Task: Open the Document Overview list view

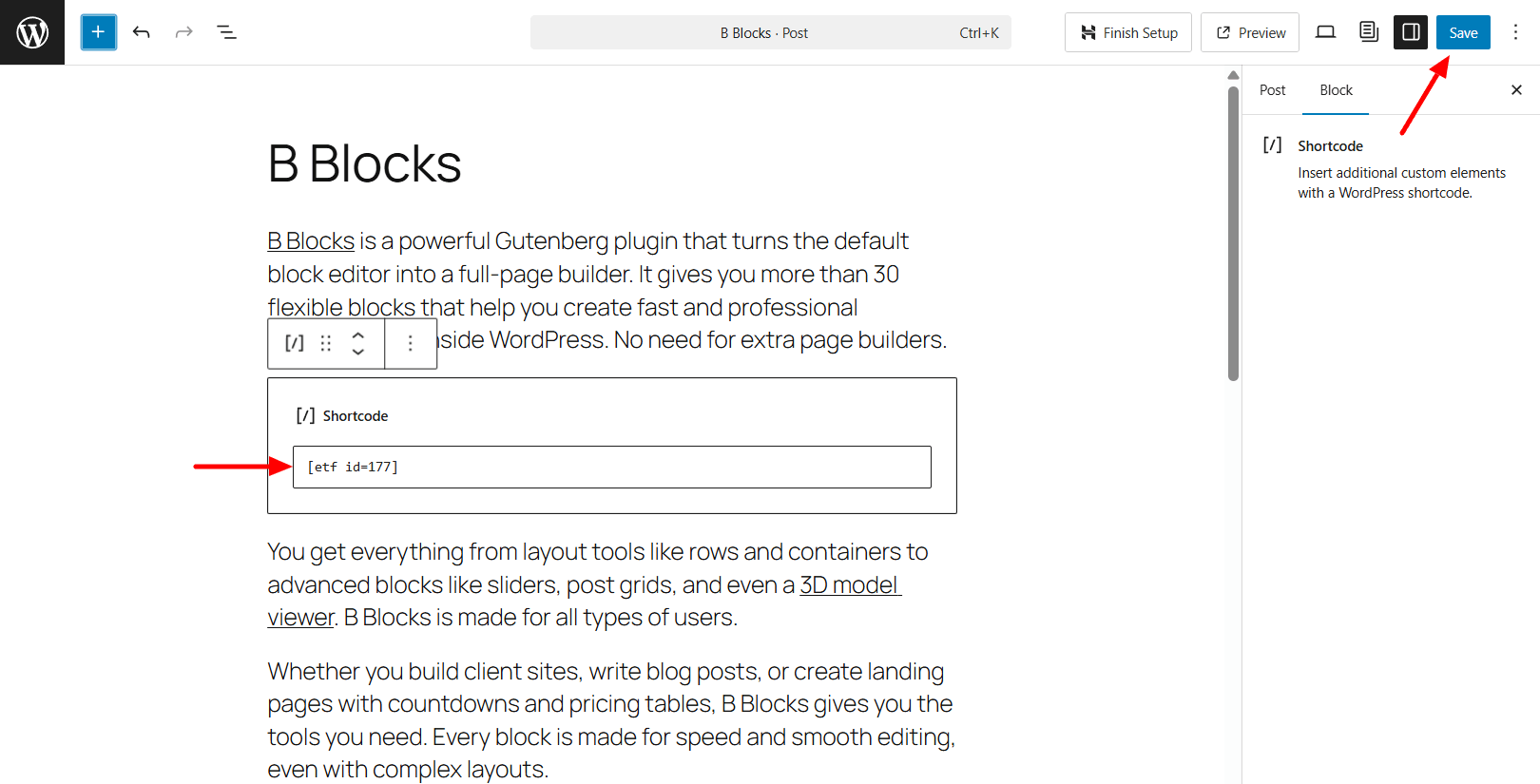Action: (226, 31)
